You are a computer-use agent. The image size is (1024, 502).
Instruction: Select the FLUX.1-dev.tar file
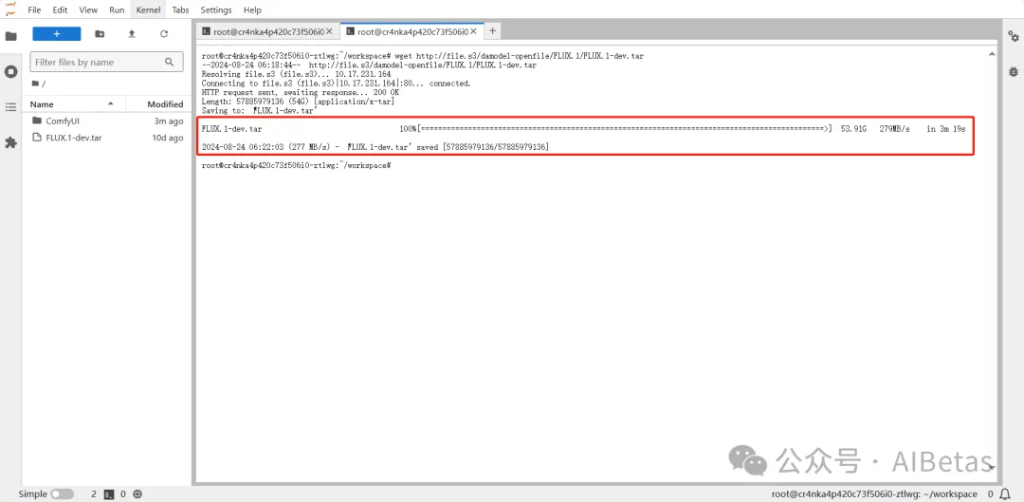pyautogui.click(x=73, y=138)
